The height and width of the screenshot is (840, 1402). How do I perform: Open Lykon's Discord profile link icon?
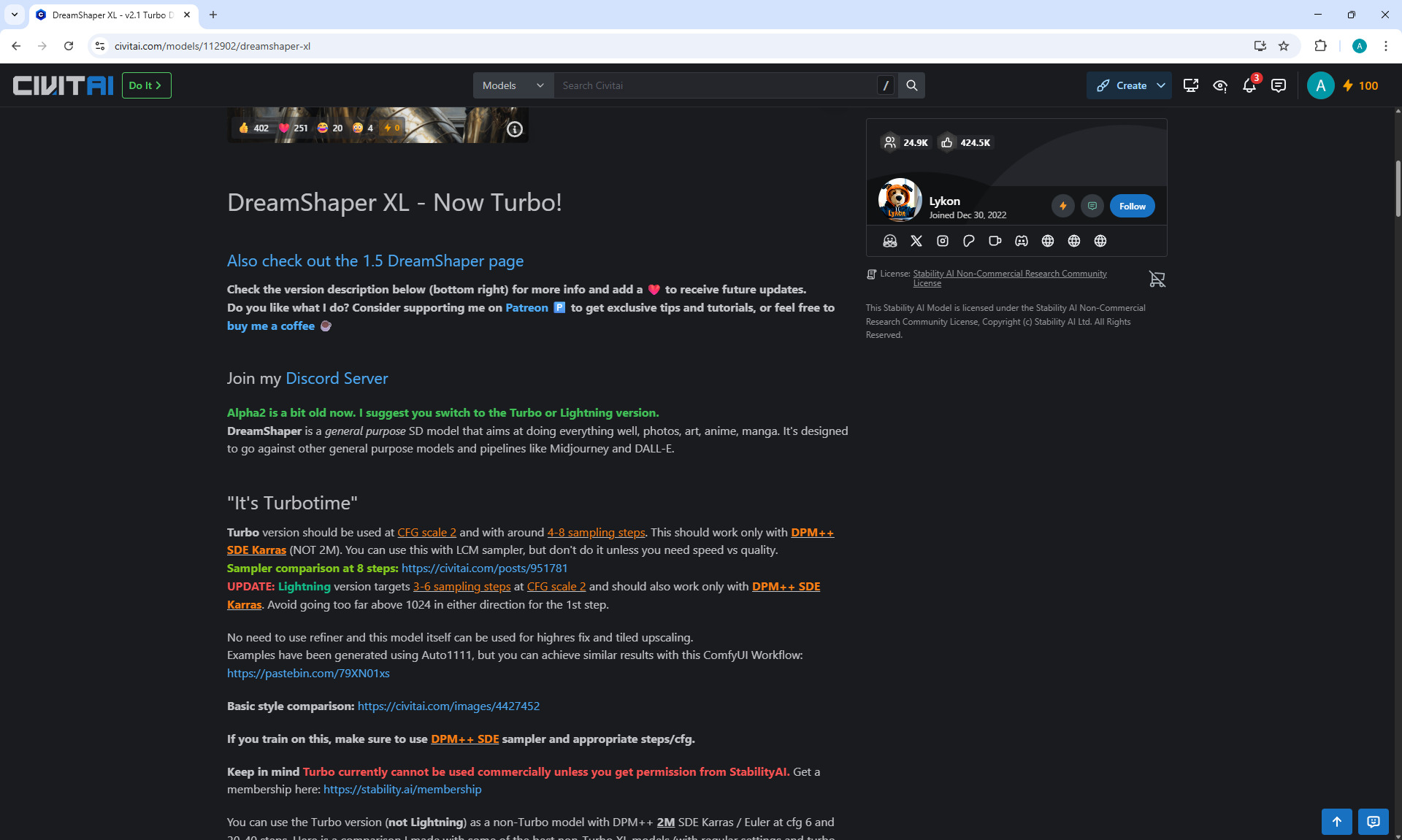(x=1022, y=241)
